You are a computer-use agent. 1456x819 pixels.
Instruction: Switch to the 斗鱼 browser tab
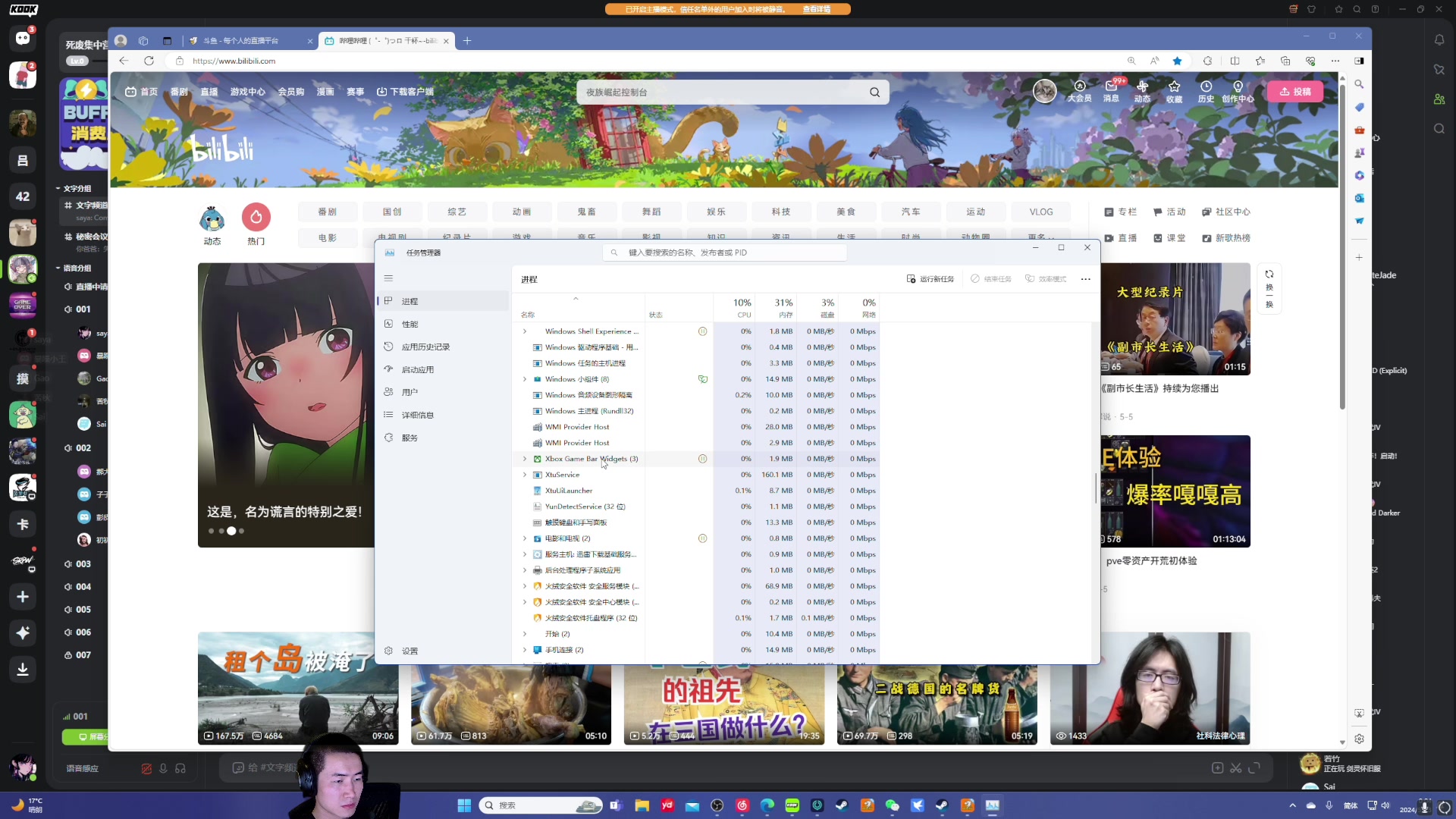(x=250, y=41)
